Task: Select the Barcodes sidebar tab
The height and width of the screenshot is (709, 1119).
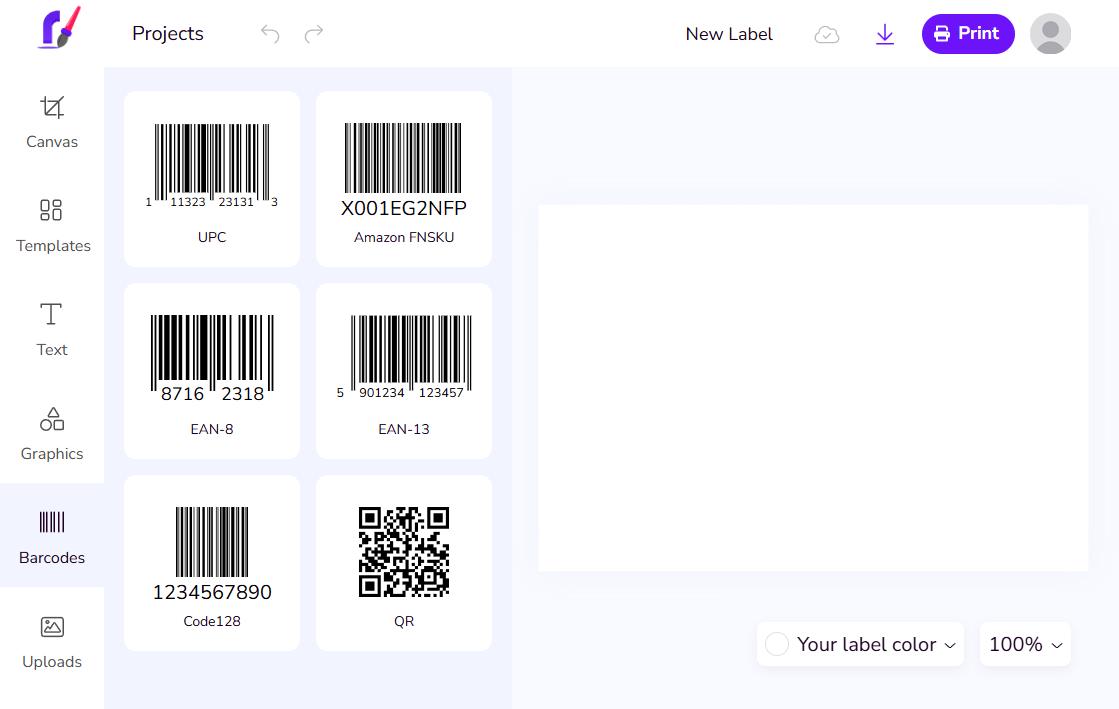Action: (x=52, y=537)
